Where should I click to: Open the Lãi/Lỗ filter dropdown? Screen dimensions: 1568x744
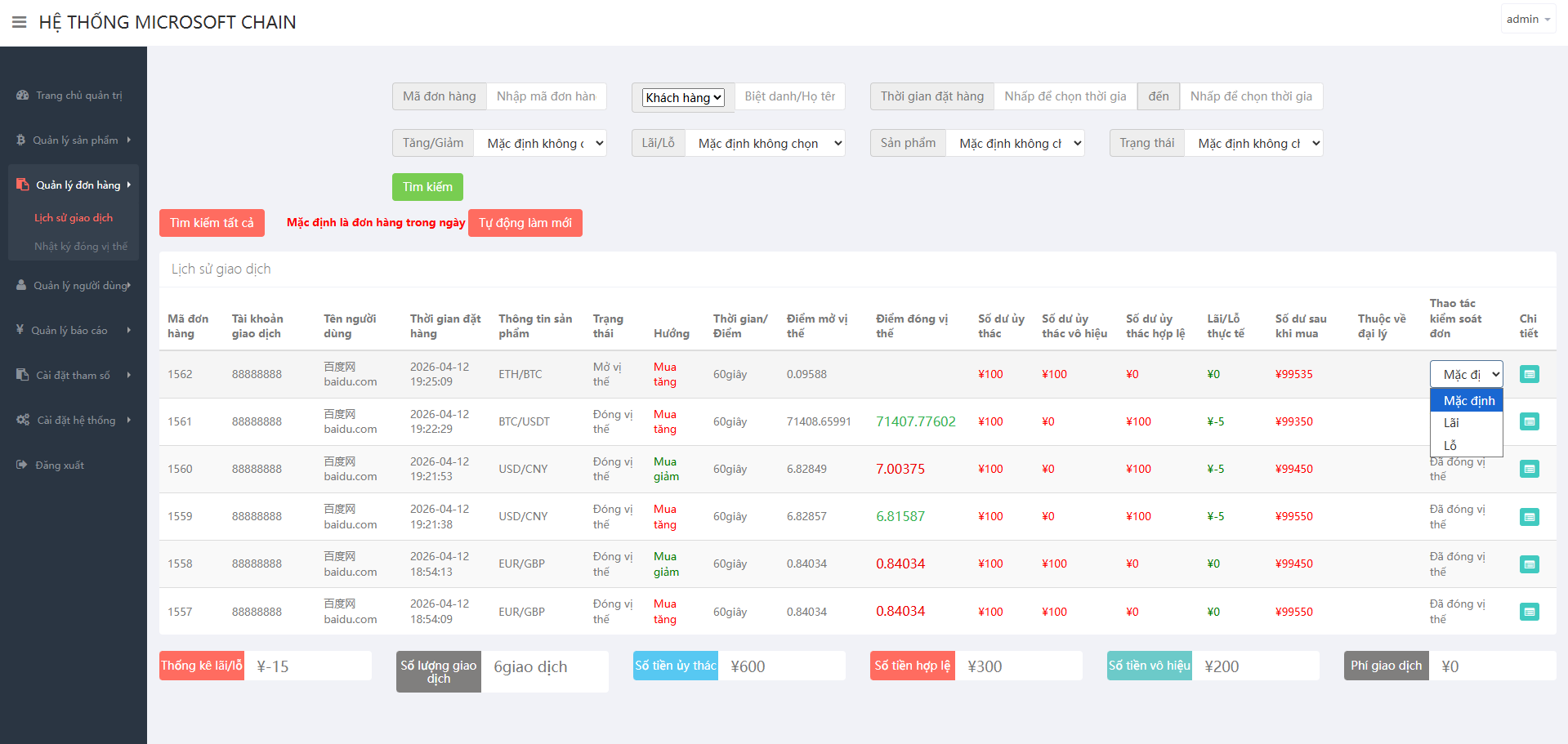point(765,143)
